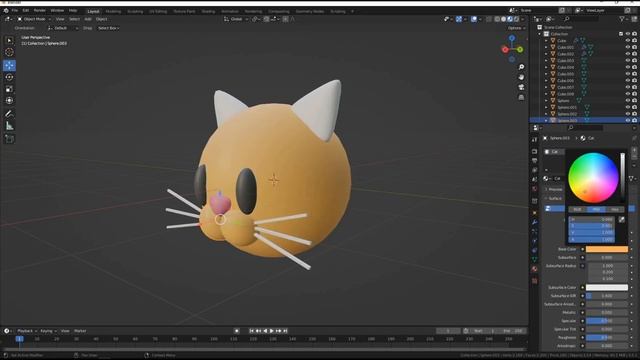Viewport: 640px width, 360px height.
Task: Hide Cube object with its eye icon
Action: pos(628,40)
